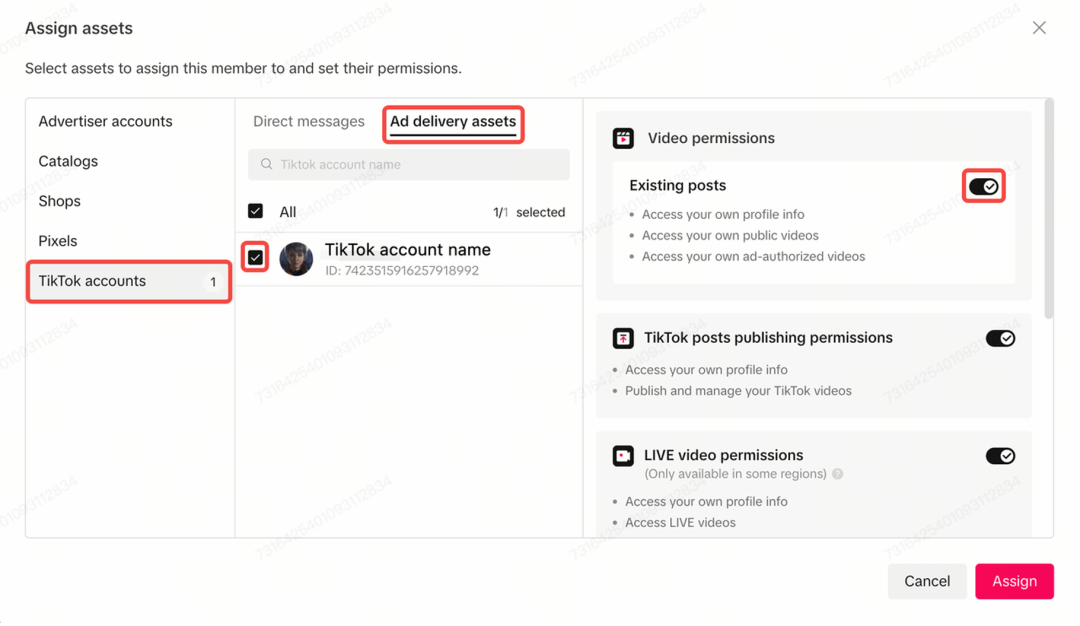This screenshot has width=1080, height=626.
Task: Click the TikTok account profile avatar
Action: (x=296, y=259)
